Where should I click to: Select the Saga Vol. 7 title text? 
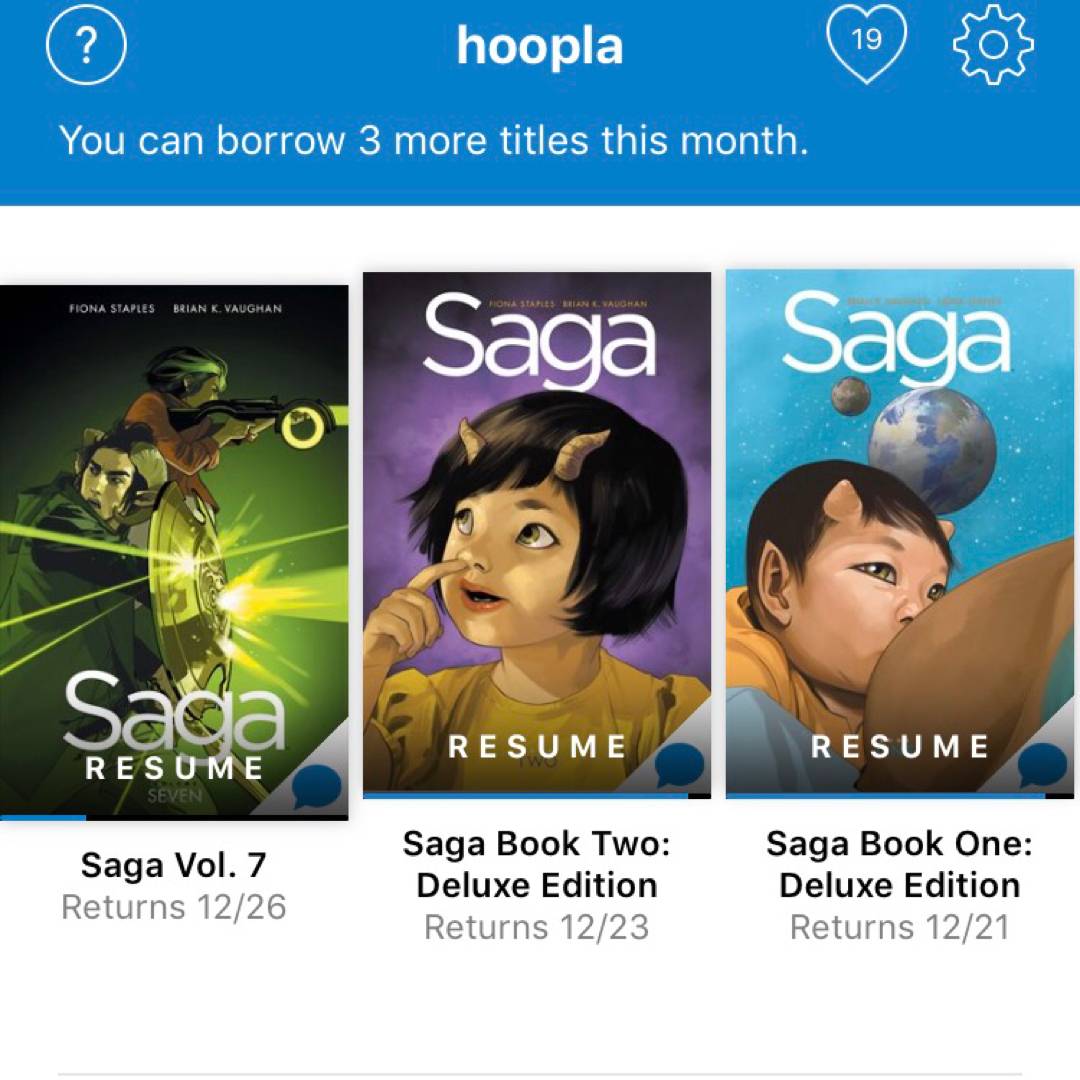(174, 865)
